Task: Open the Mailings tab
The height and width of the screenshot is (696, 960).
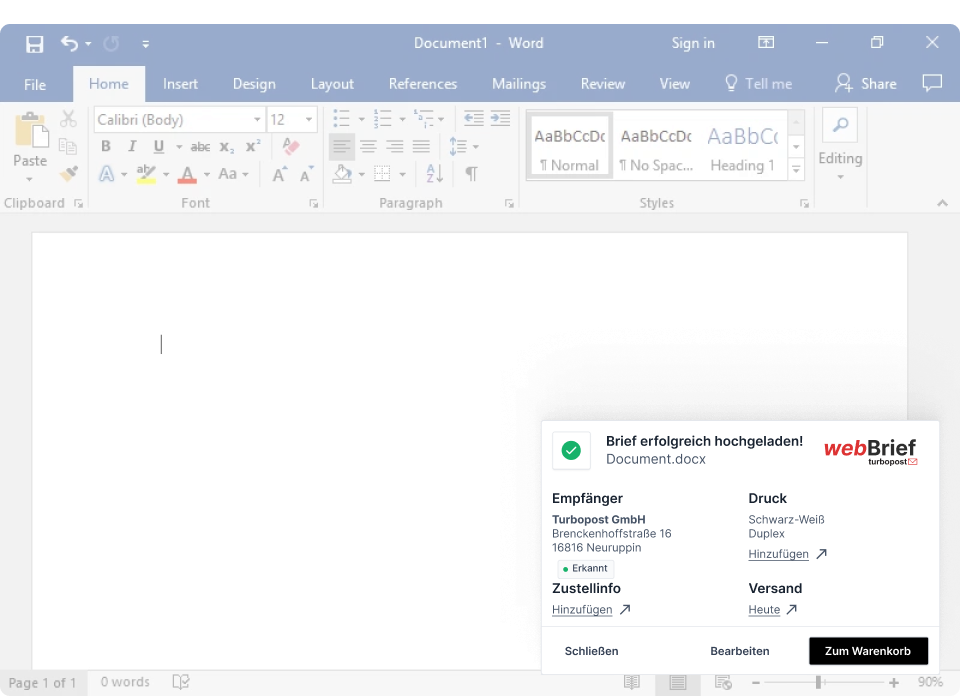Action: coord(519,84)
